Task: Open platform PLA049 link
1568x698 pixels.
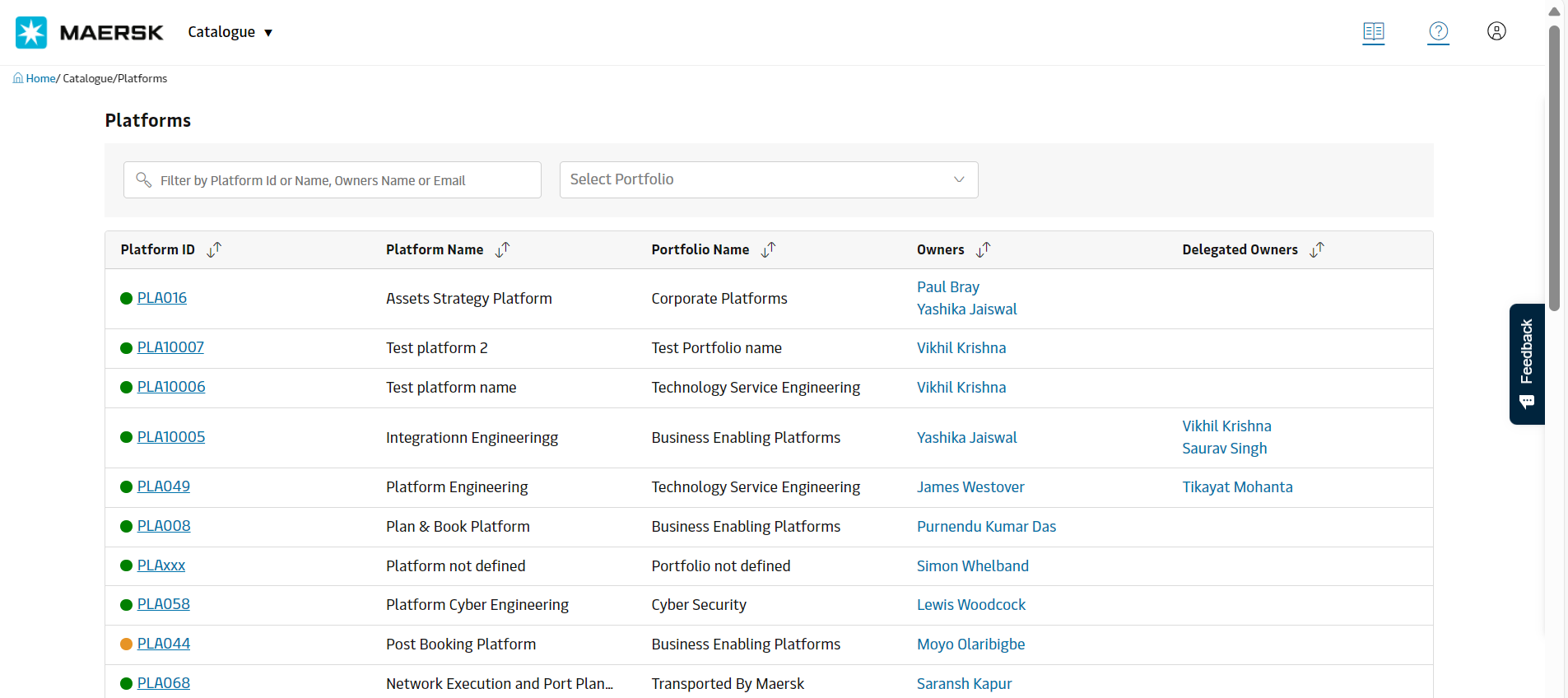Action: click(x=164, y=486)
